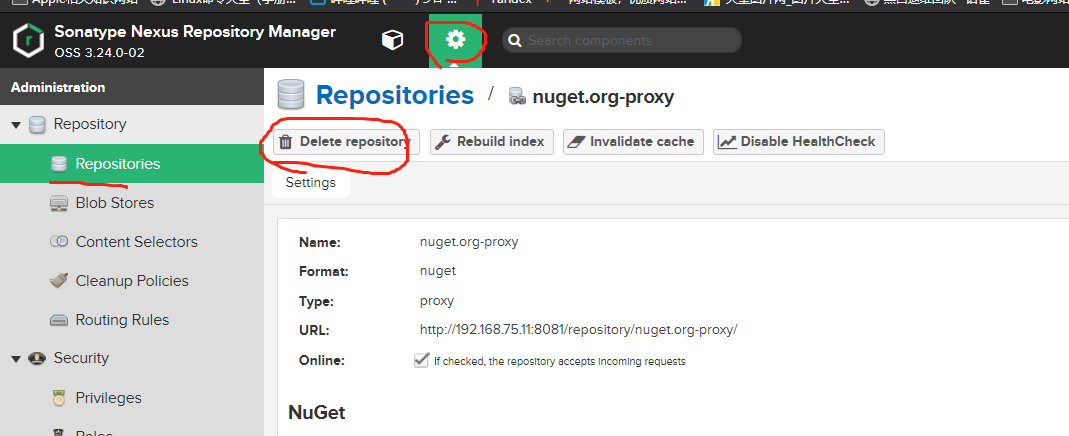The width and height of the screenshot is (1069, 436).
Task: Click the Security officer icon
Action: pos(37,358)
